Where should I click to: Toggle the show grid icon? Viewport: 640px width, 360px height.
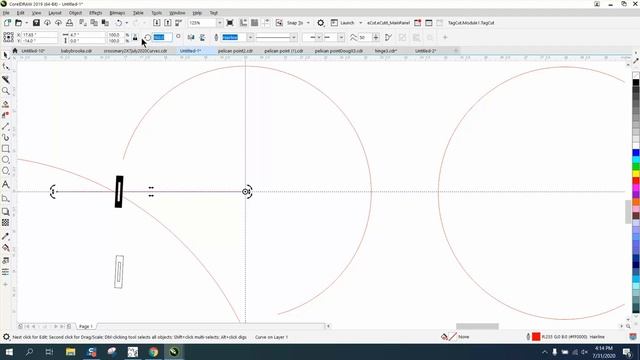[254, 23]
